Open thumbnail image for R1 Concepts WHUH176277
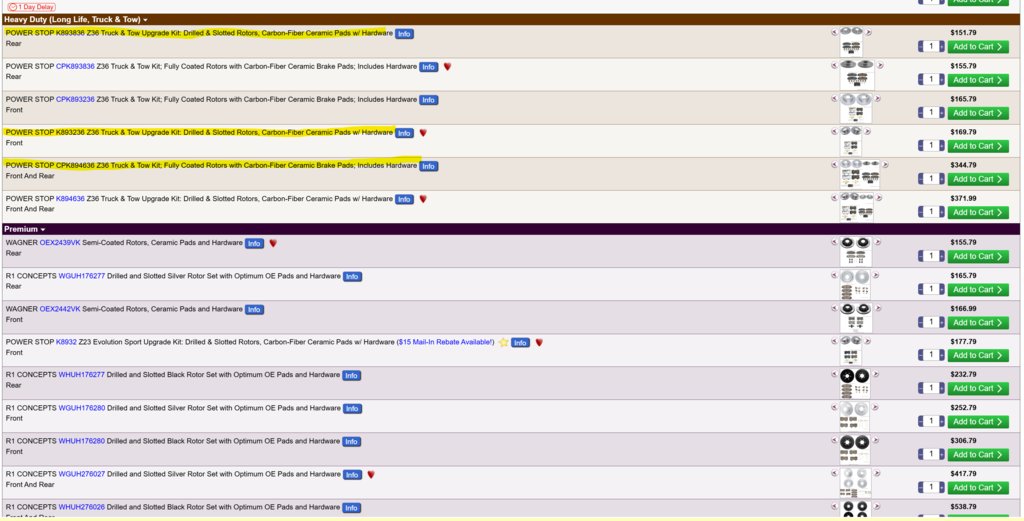Viewport: 1024px width, 521px height. 854,384
